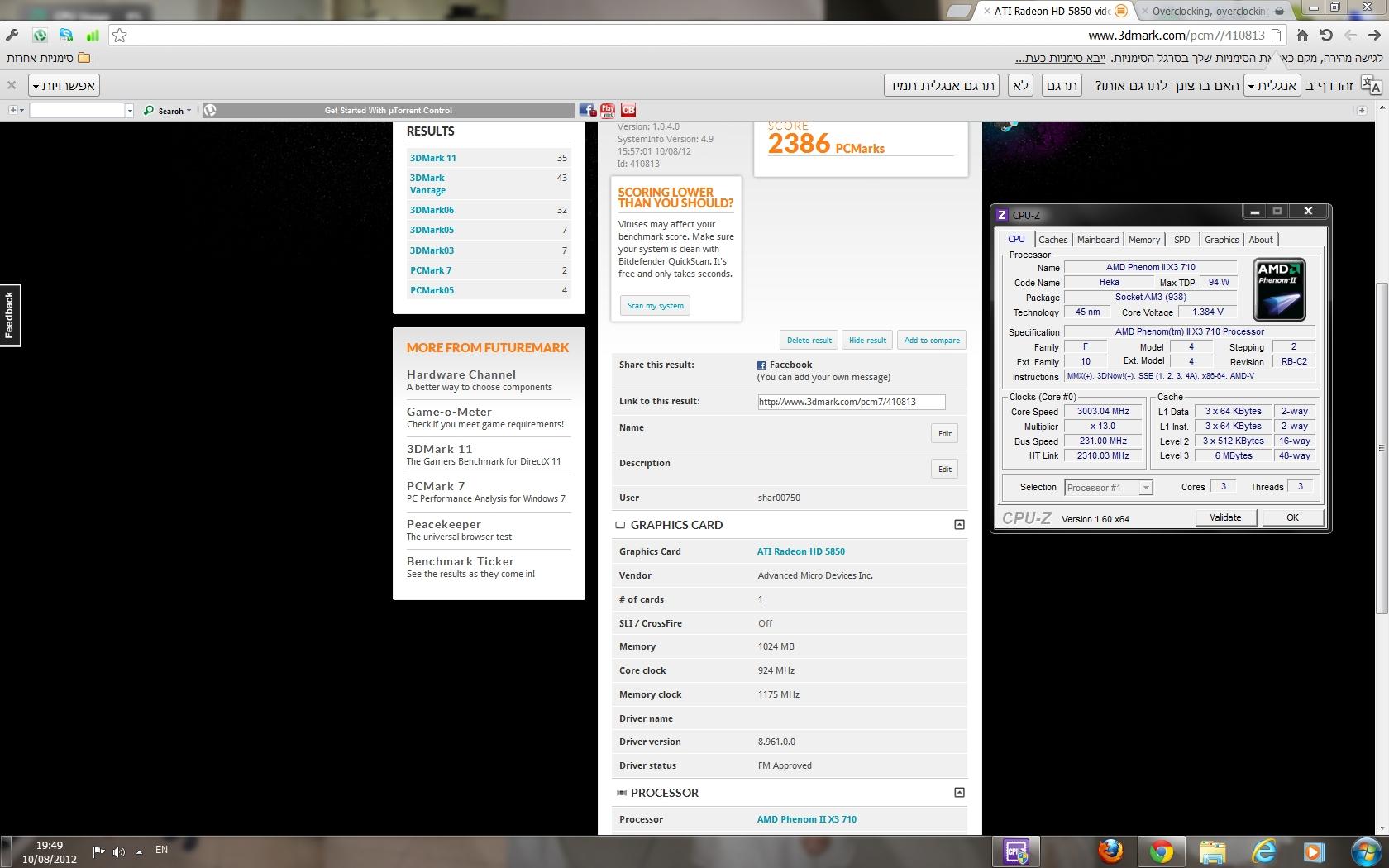The image size is (1389, 868).
Task: Reload the 3dmark page
Action: (1326, 36)
